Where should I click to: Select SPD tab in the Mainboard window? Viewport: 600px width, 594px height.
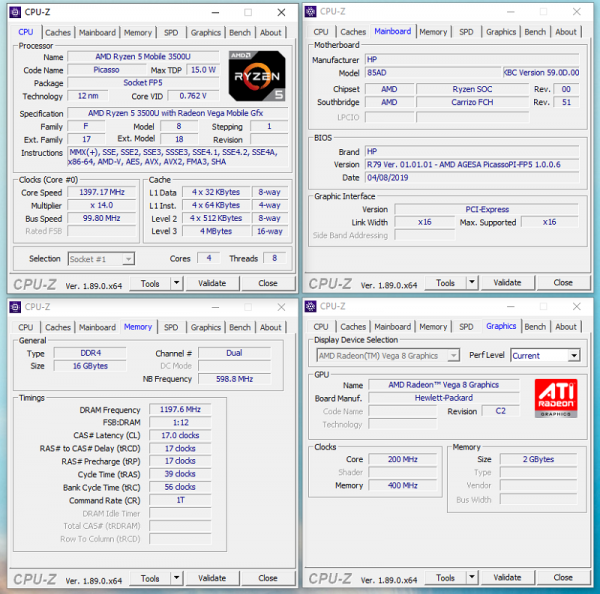(x=466, y=32)
